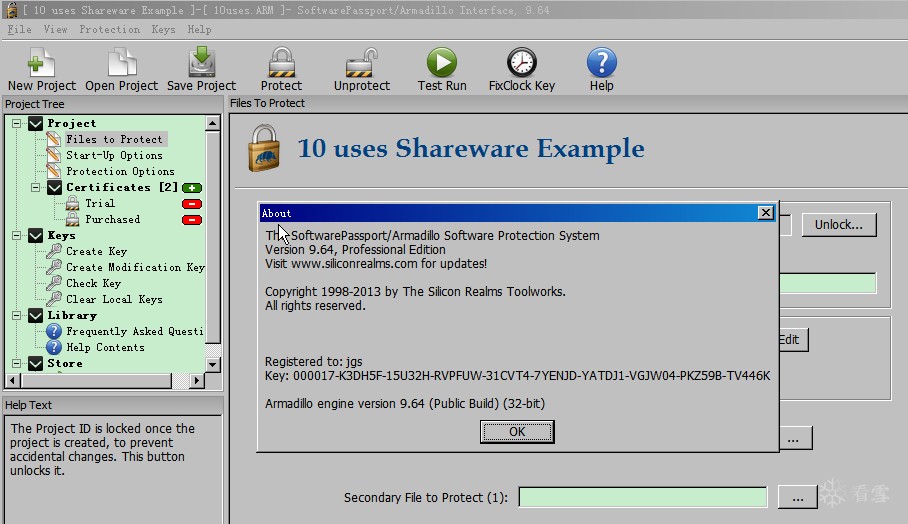Screen dimensions: 908x524
Task: Toggle the Store section checkbox
Action: tap(35, 364)
